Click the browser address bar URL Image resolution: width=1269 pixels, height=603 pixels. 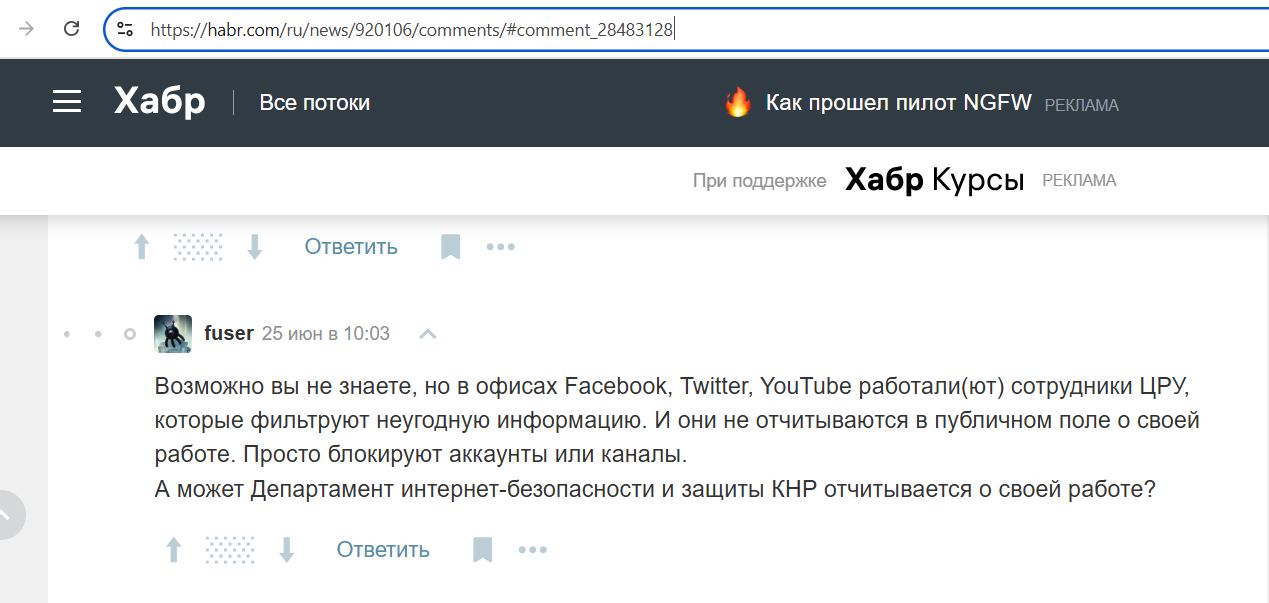pos(412,30)
